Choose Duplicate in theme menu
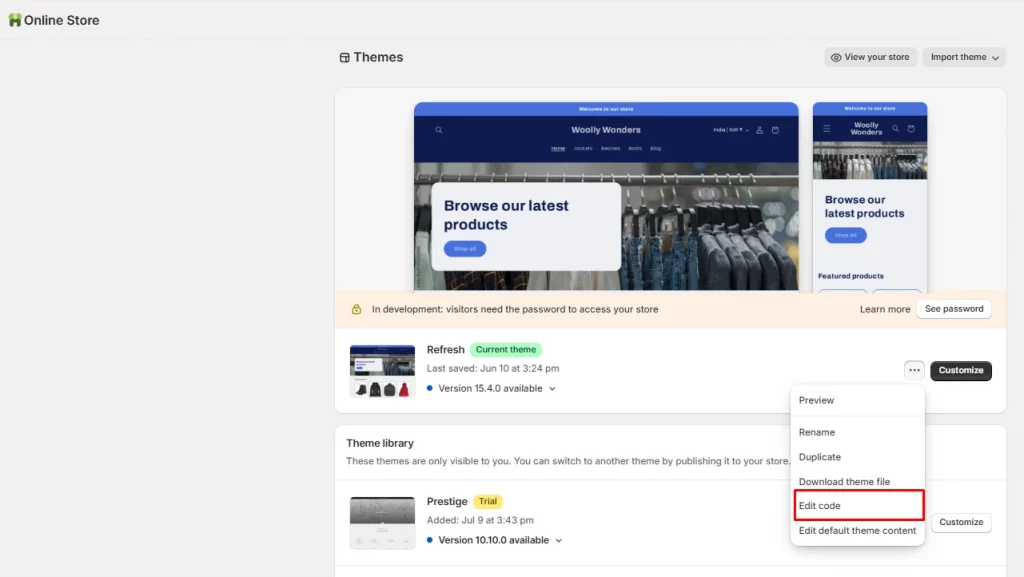The image size is (1024, 577). pyautogui.click(x=857, y=457)
